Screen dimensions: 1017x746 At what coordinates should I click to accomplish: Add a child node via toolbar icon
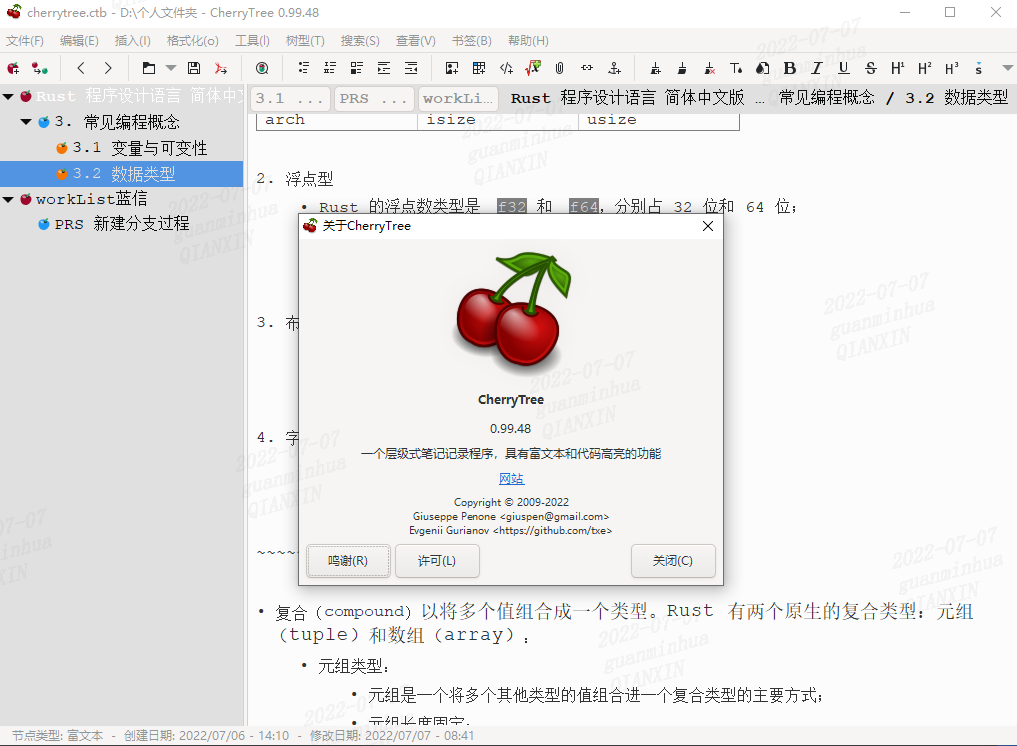click(x=40, y=68)
